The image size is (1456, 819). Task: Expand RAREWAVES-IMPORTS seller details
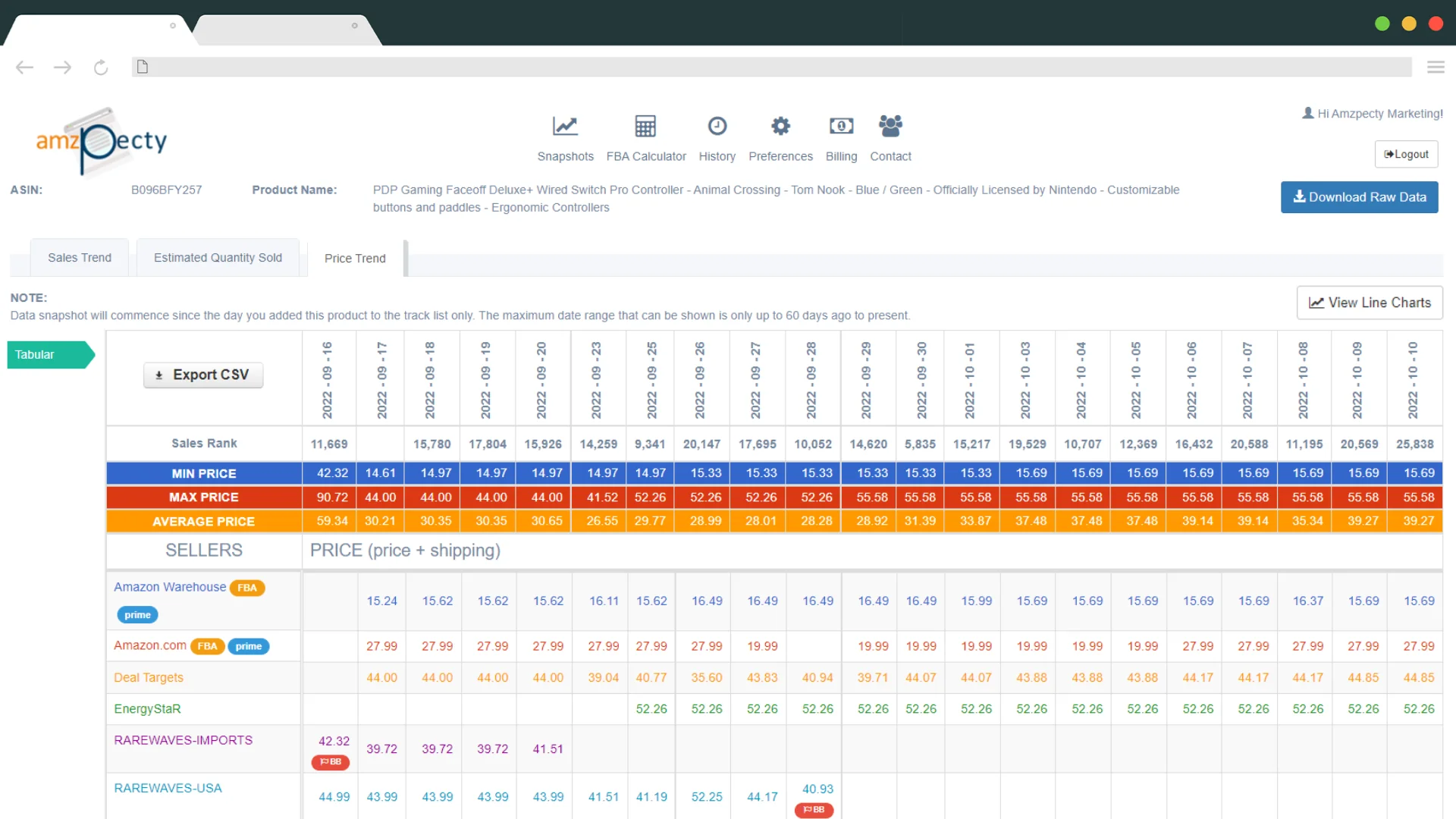tap(183, 739)
